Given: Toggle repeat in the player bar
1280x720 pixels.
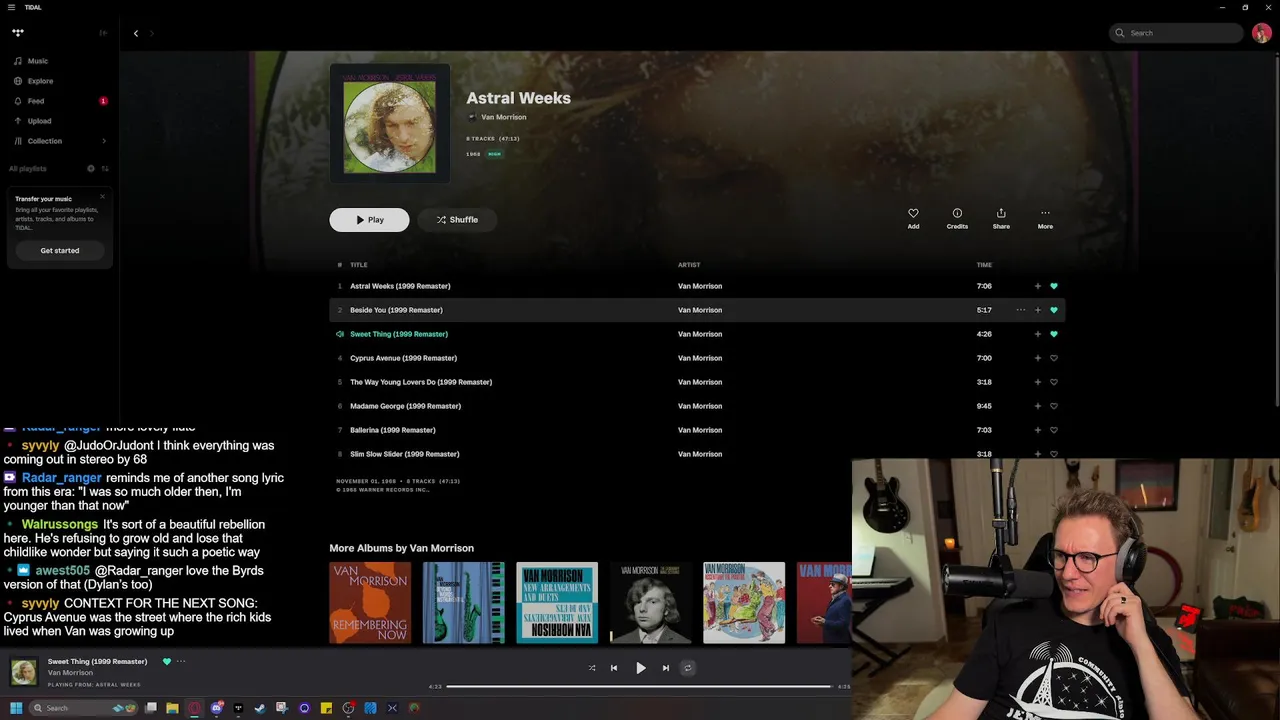Looking at the screenshot, I should click(687, 668).
